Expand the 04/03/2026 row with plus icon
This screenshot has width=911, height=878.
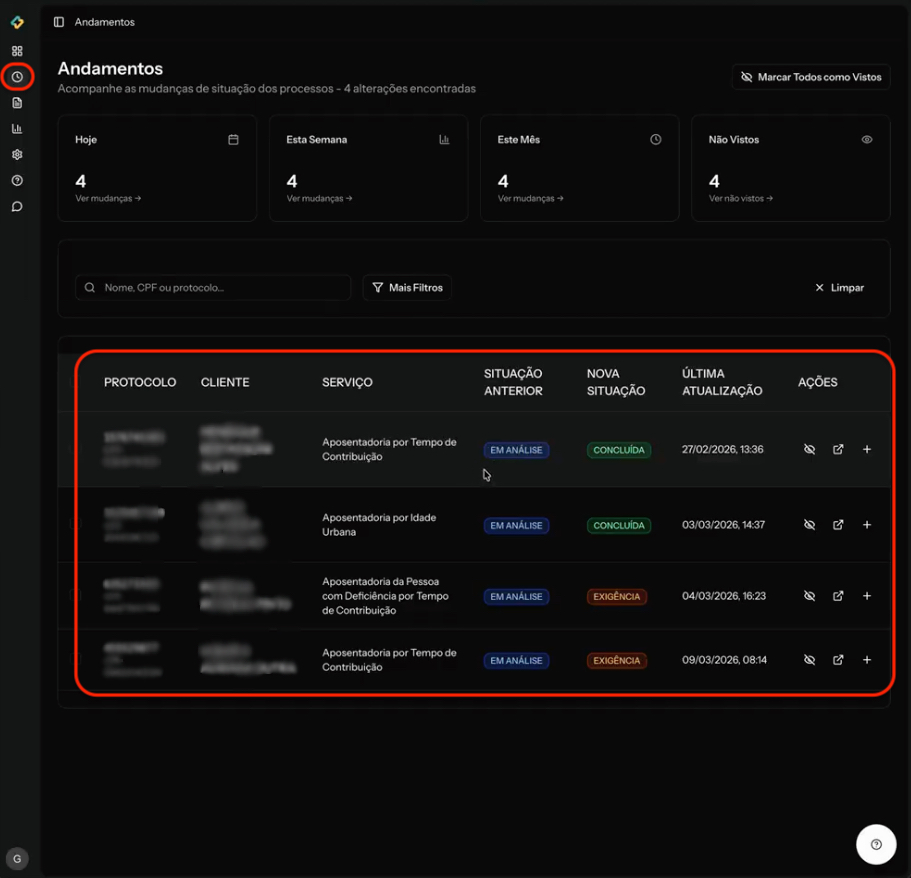pos(867,596)
